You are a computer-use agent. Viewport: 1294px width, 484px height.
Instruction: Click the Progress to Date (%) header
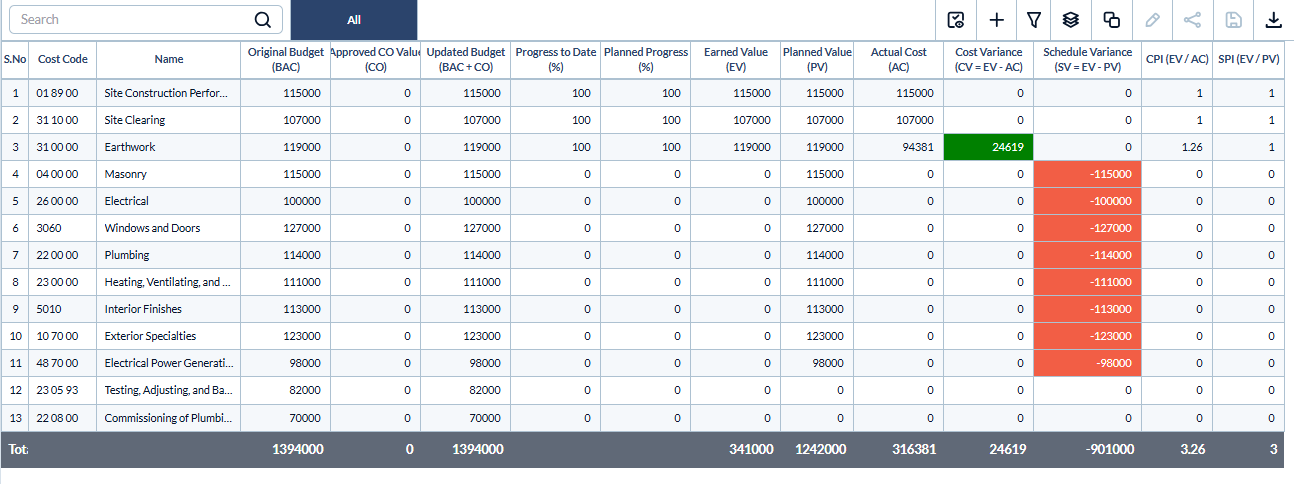555,59
